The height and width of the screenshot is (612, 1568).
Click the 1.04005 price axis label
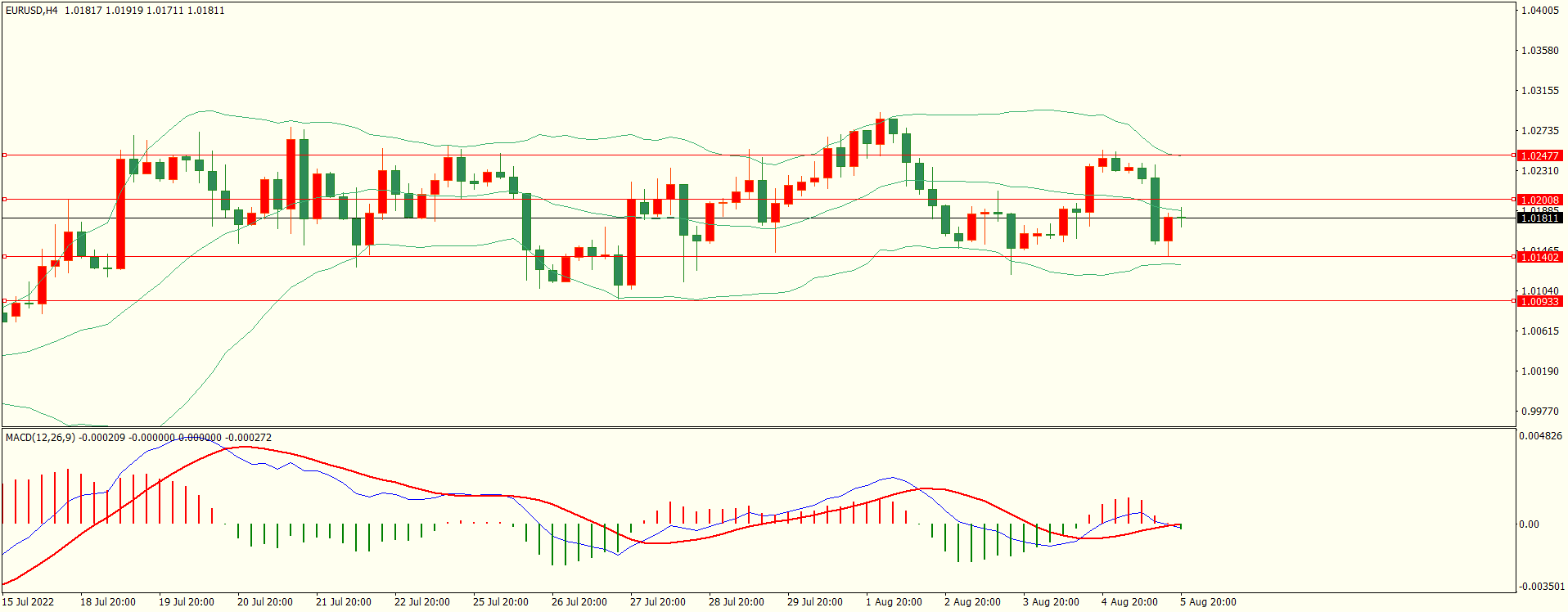tap(1539, 11)
